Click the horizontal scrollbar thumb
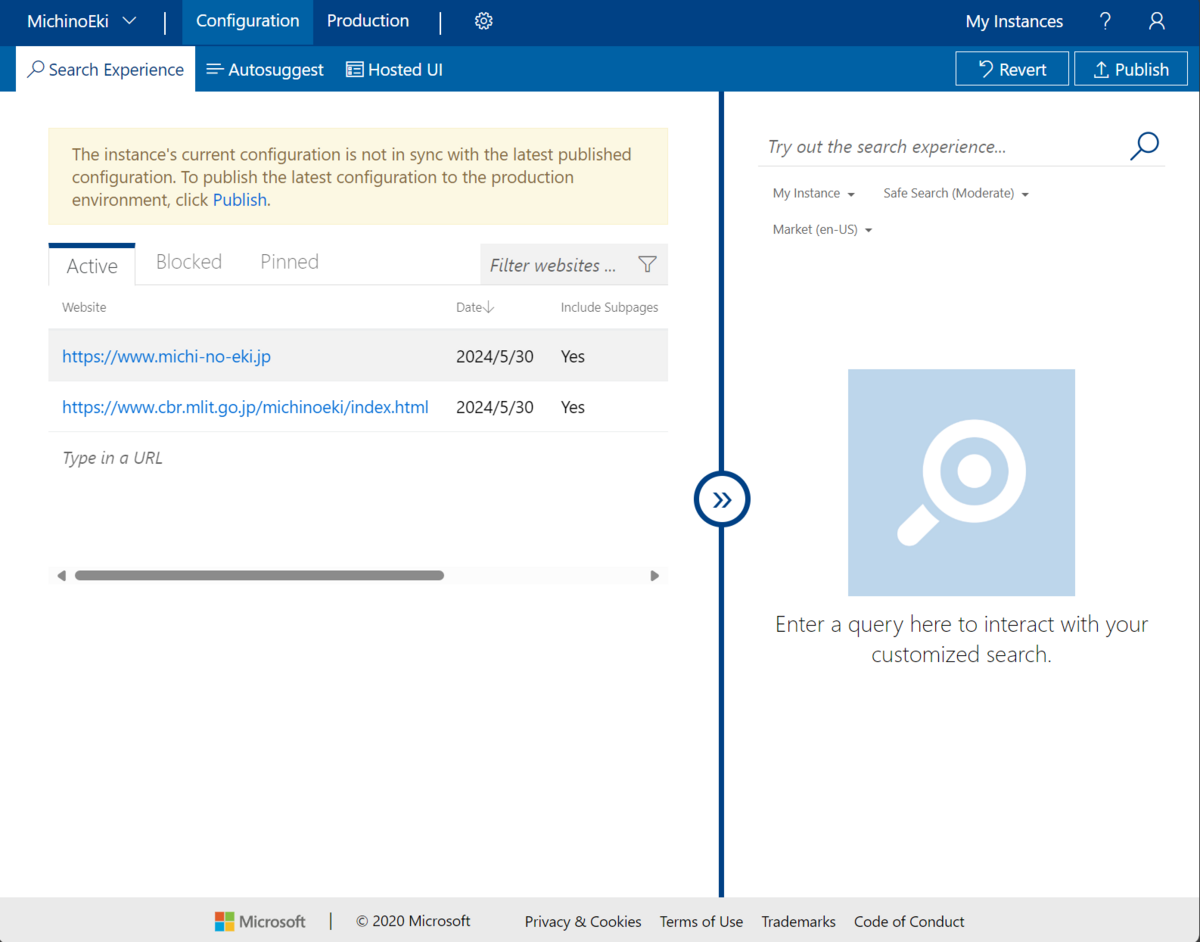This screenshot has height=942, width=1200. click(259, 575)
